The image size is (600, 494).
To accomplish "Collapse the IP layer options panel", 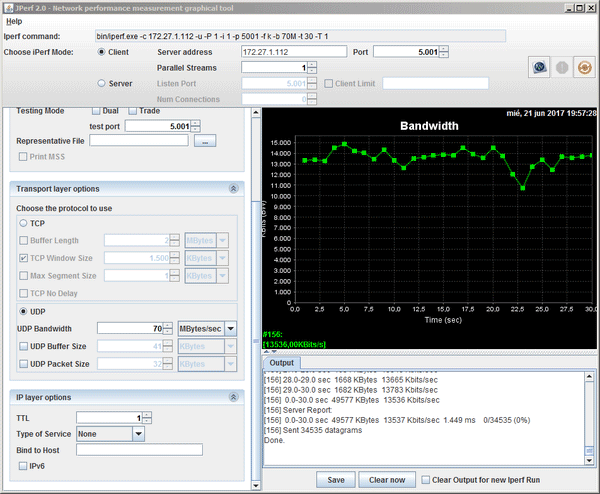I will click(x=233, y=397).
